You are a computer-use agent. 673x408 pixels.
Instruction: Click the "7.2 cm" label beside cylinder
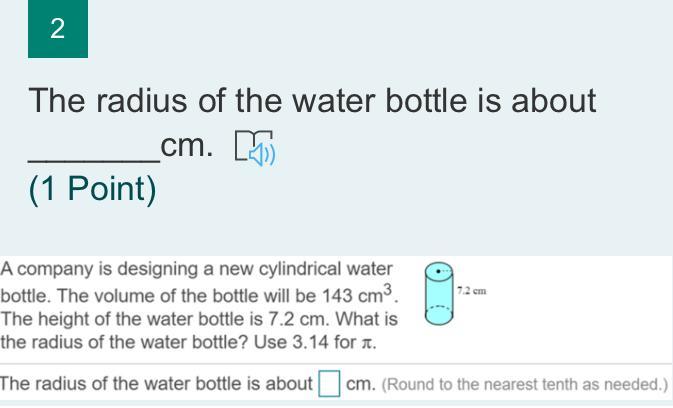tap(472, 291)
